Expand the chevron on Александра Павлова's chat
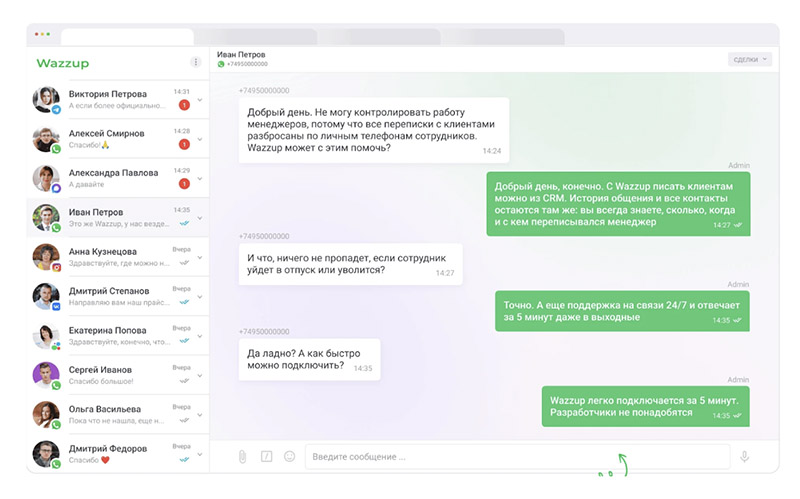The width and height of the screenshot is (800, 499). (x=200, y=179)
